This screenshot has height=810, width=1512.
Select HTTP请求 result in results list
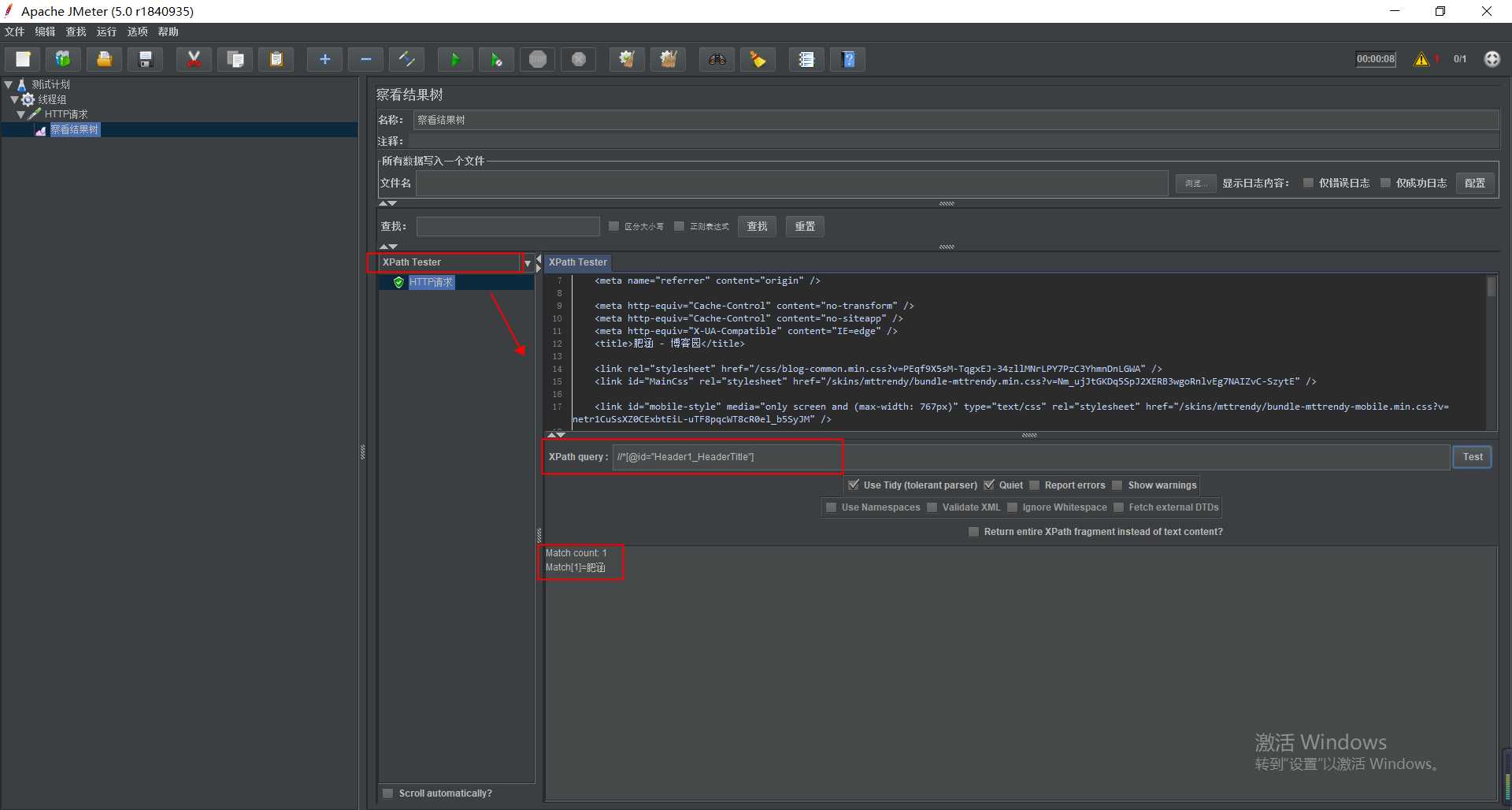coord(431,282)
